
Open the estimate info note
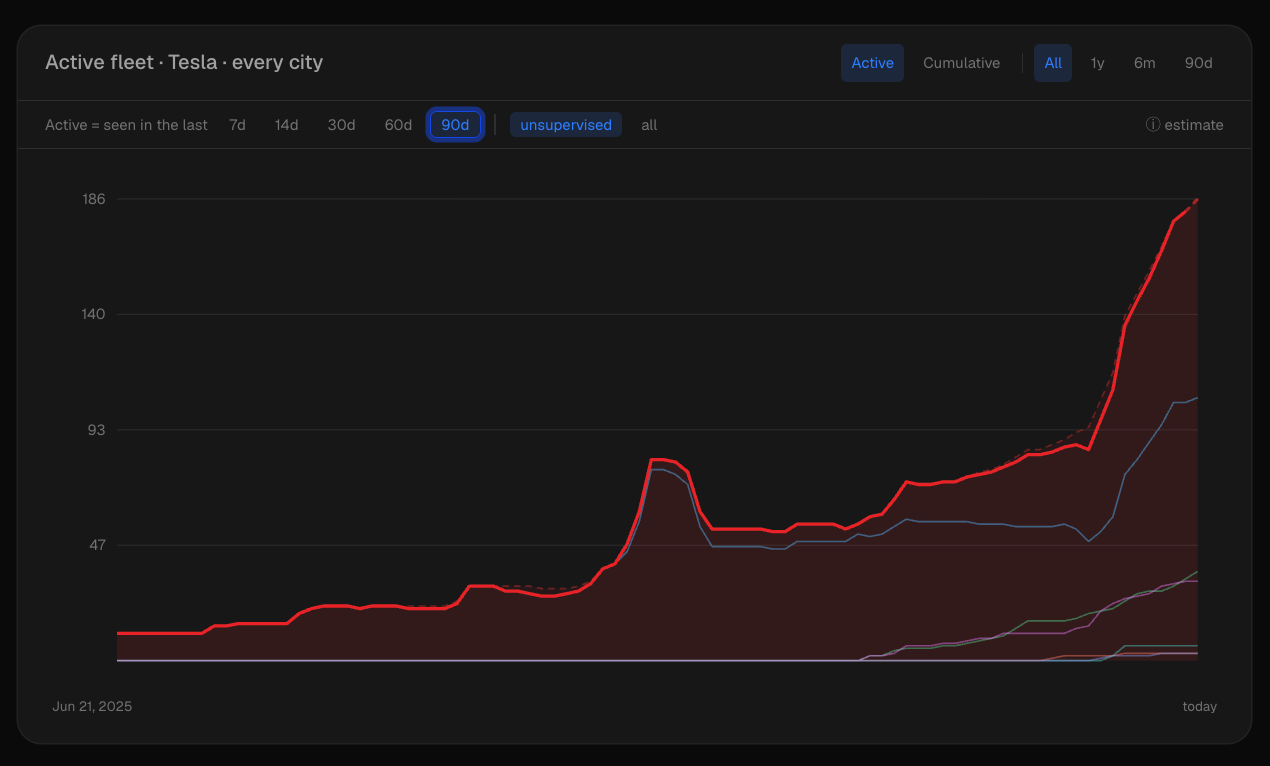click(x=1184, y=125)
